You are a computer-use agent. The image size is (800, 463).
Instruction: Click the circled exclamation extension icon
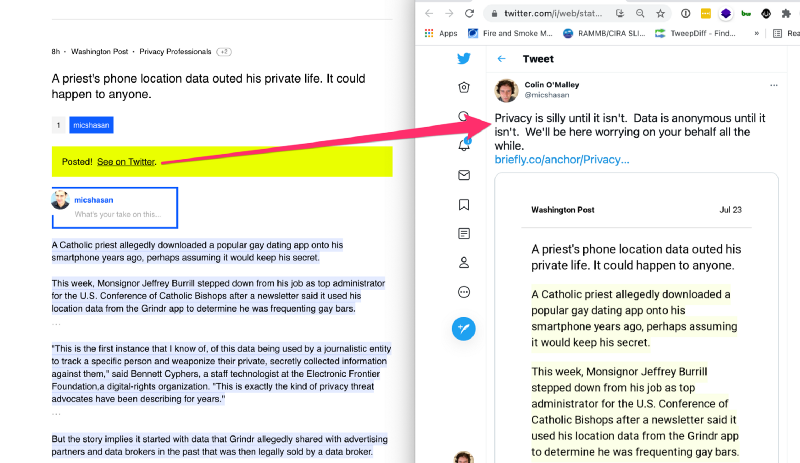click(x=686, y=14)
